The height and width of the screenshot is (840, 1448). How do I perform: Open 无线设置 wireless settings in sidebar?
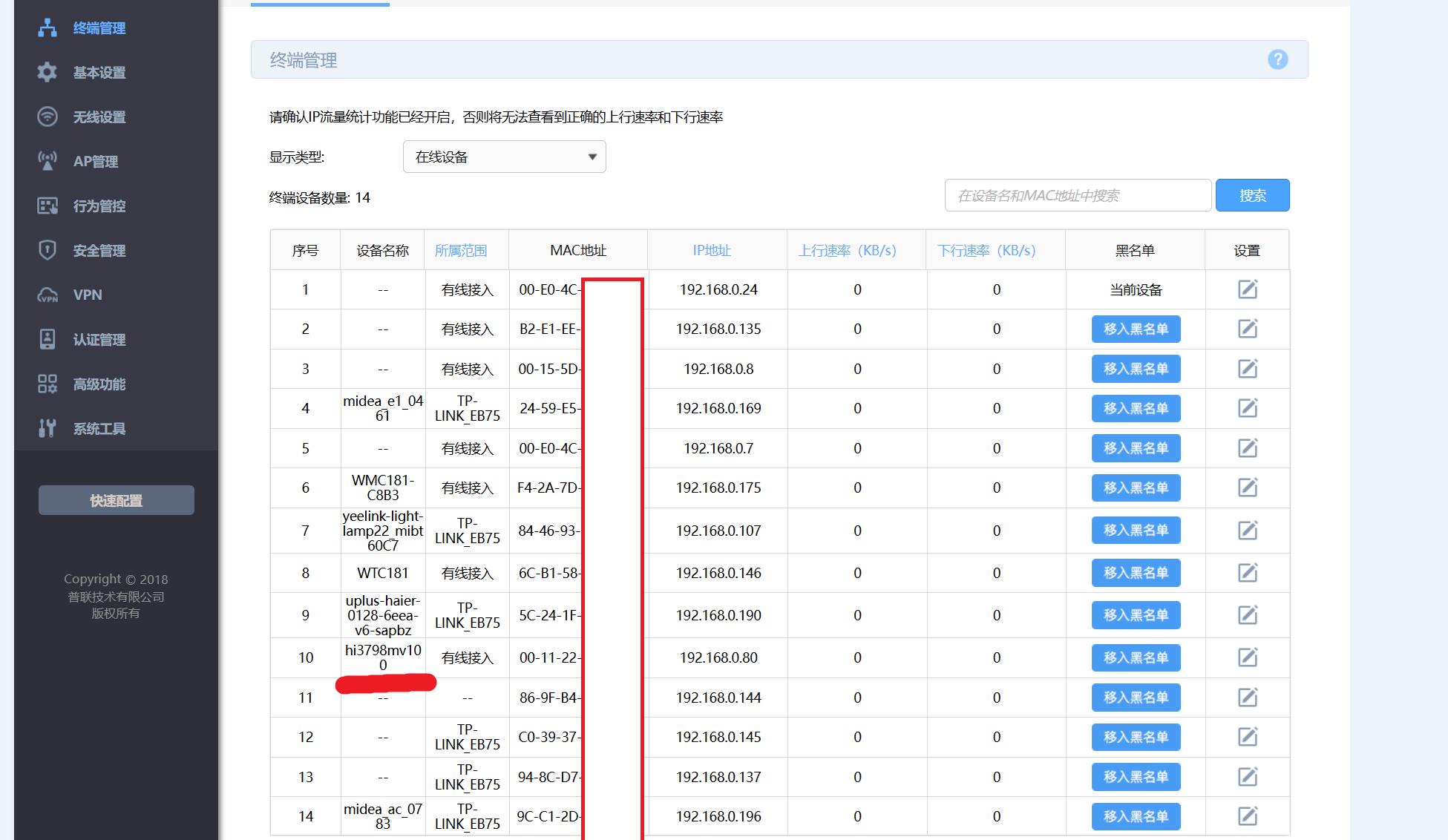[99, 117]
